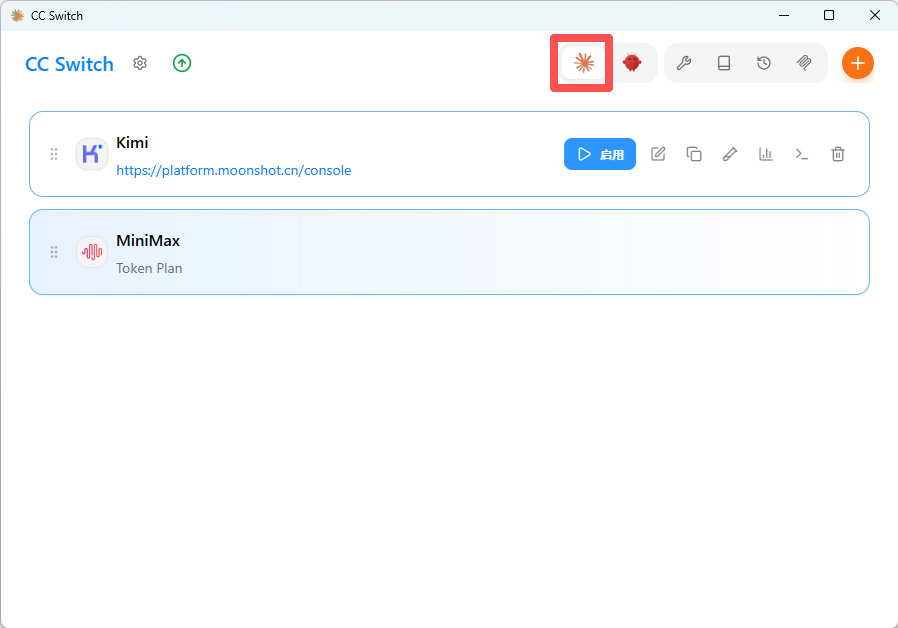Screen dimensions: 898x628
Task: Switch to the red crab app tab
Action: click(632, 63)
